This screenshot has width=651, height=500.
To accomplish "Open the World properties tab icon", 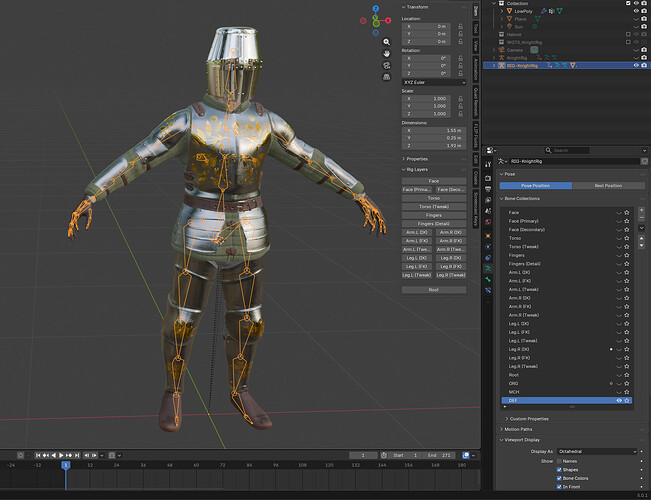I will pos(488,222).
